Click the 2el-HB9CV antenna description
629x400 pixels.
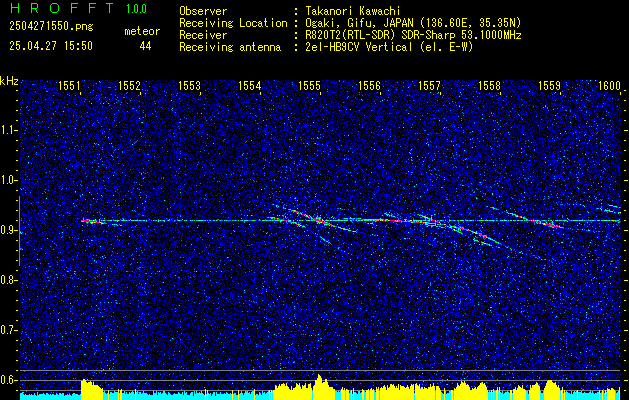click(389, 47)
